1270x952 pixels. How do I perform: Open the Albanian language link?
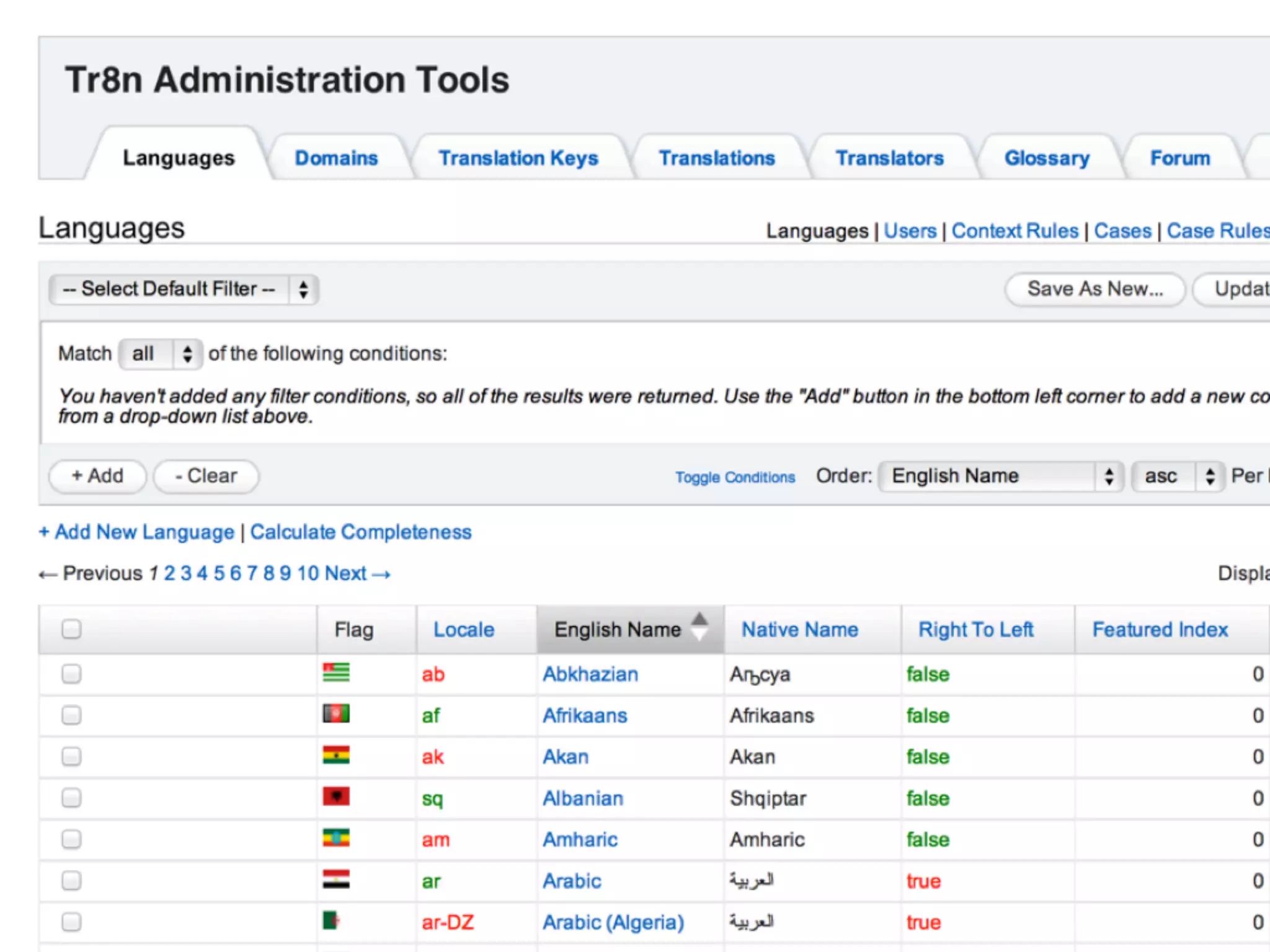[x=583, y=798]
